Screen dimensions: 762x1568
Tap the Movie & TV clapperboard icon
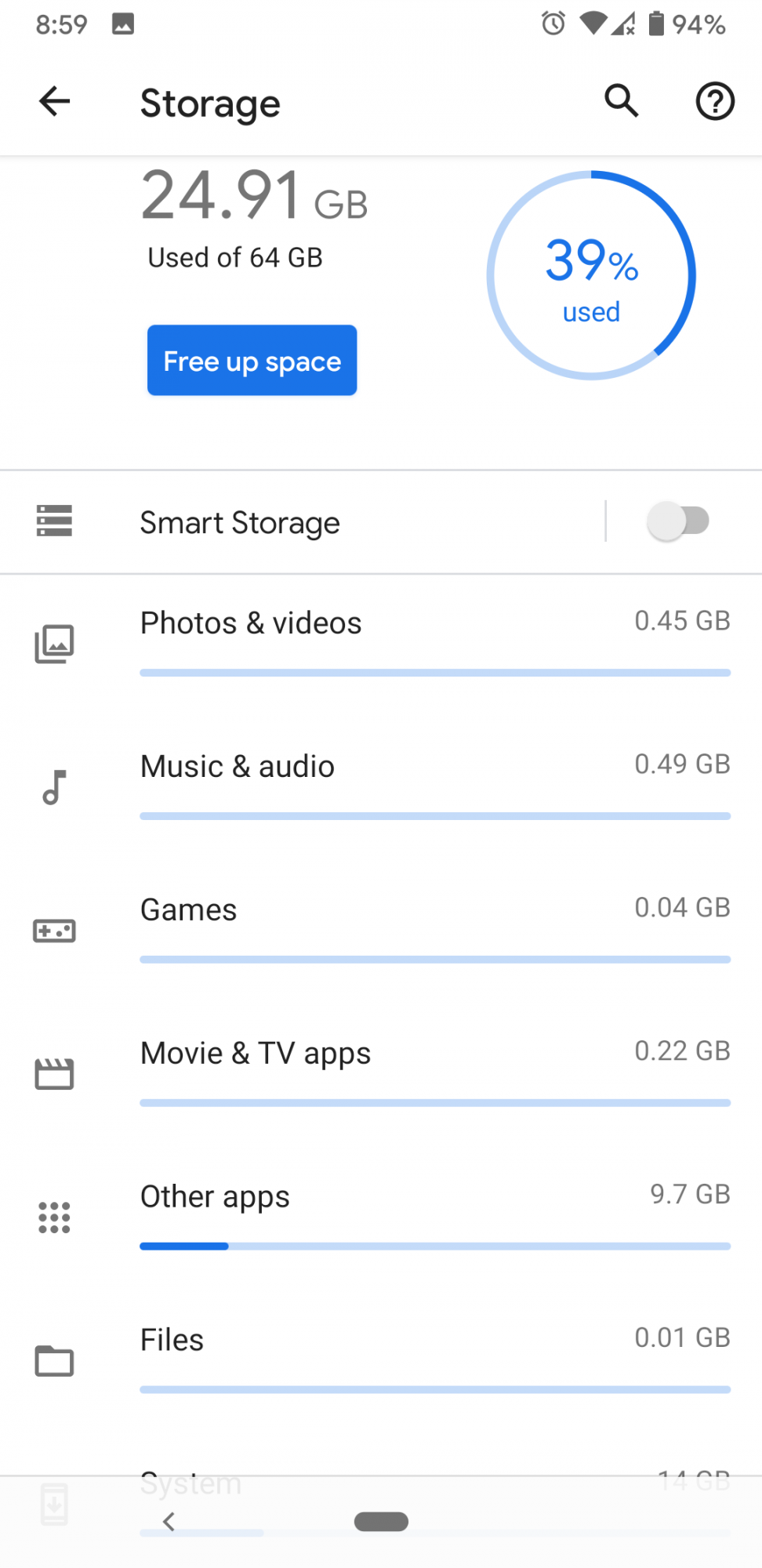tap(54, 1073)
